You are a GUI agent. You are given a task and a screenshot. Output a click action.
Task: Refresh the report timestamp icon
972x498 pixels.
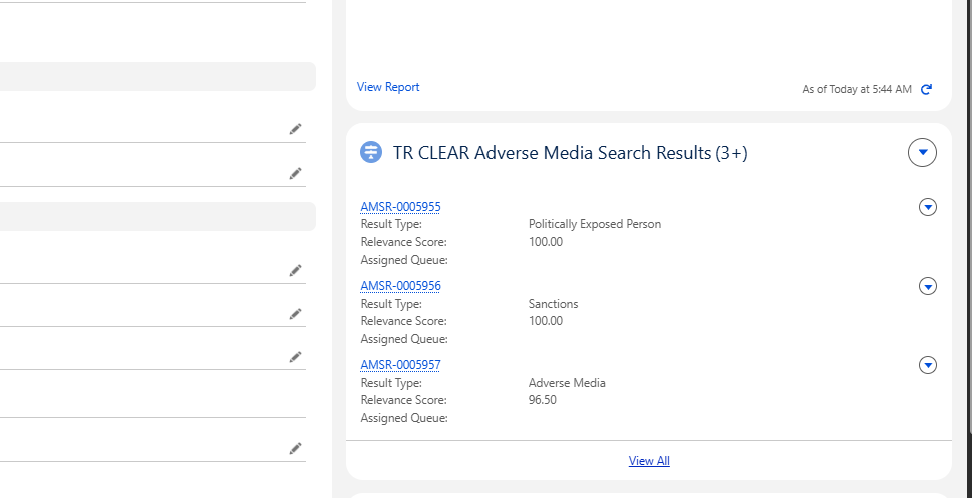(x=926, y=89)
